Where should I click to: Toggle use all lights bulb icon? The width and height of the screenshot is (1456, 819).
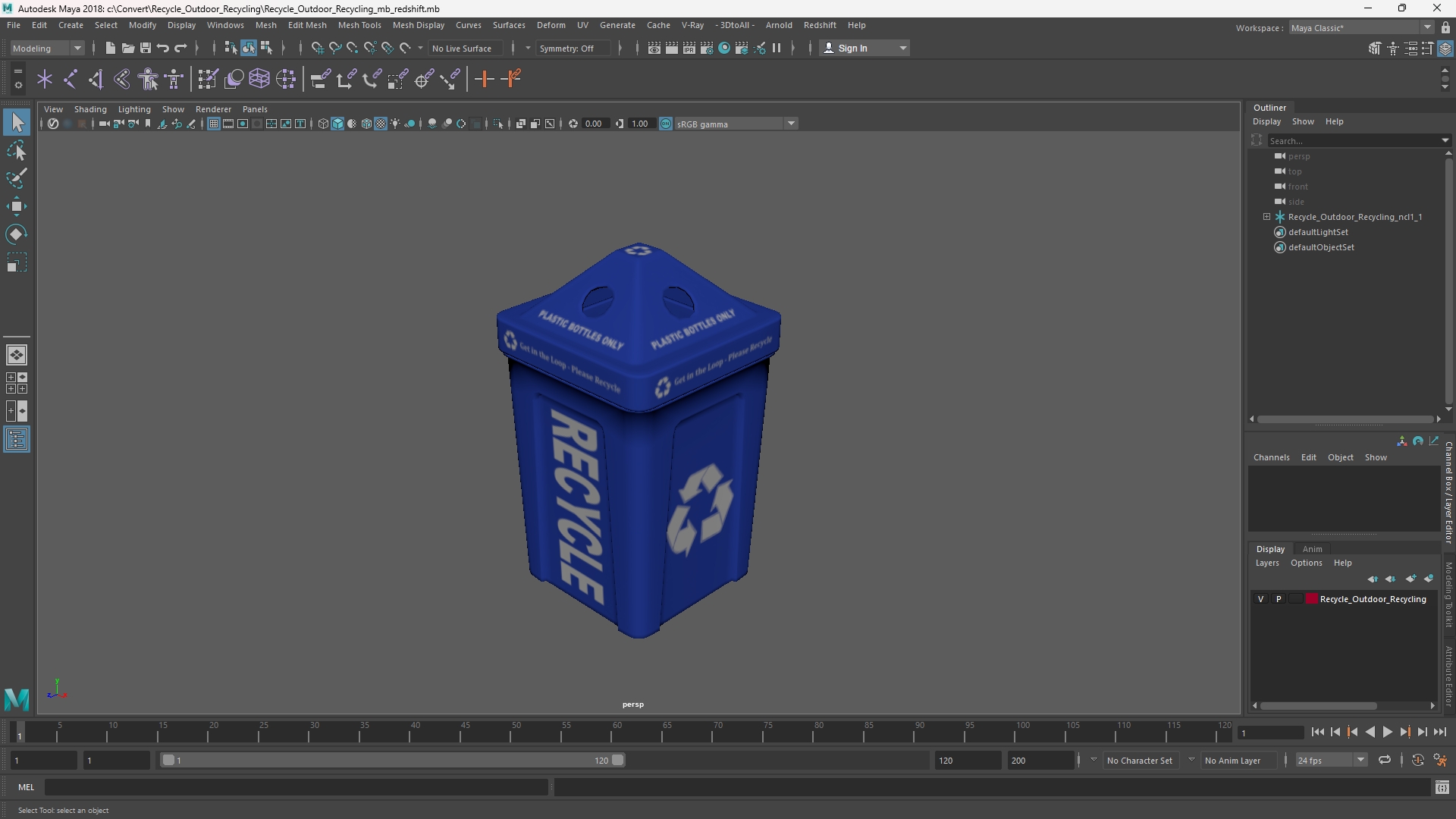(x=396, y=124)
